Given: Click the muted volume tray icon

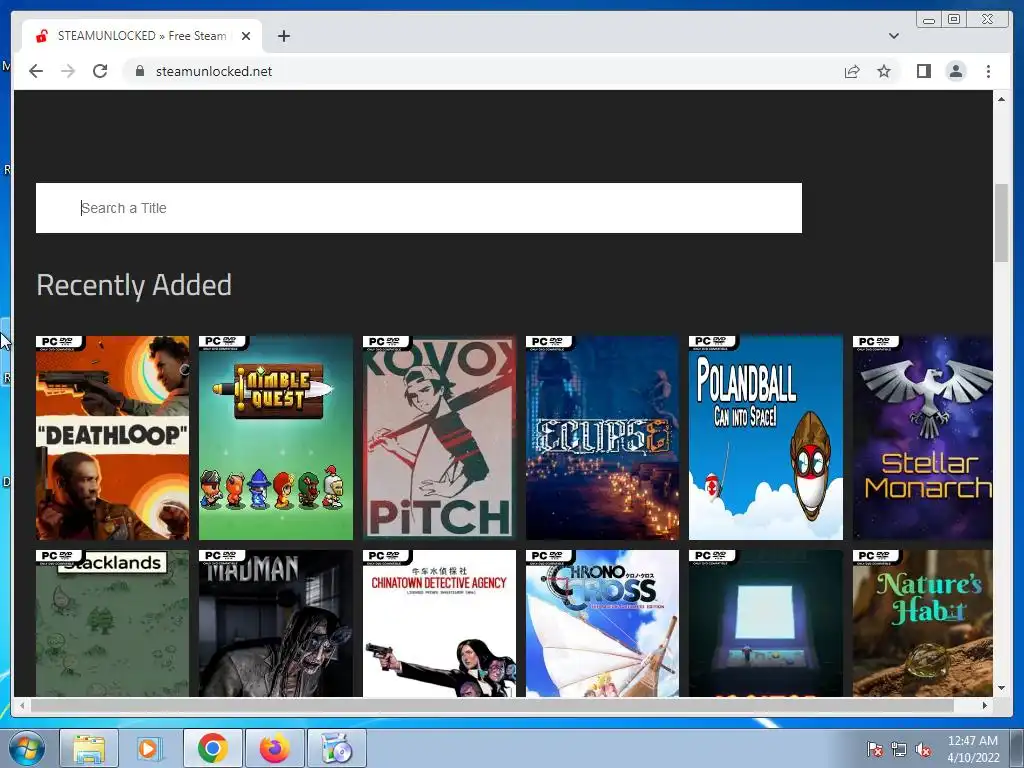Looking at the screenshot, I should [x=923, y=749].
